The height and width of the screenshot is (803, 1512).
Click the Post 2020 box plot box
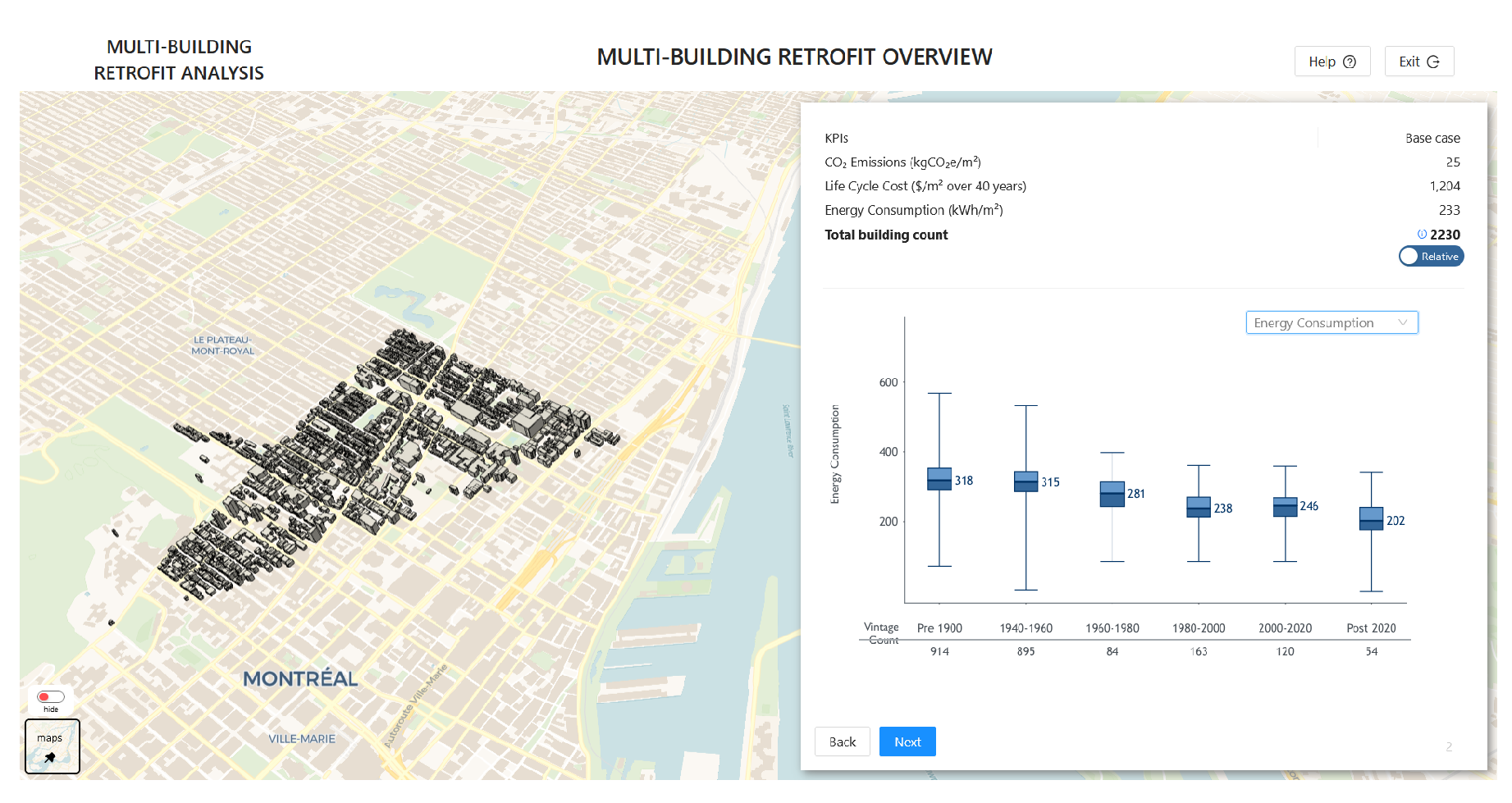pyautogui.click(x=1371, y=518)
